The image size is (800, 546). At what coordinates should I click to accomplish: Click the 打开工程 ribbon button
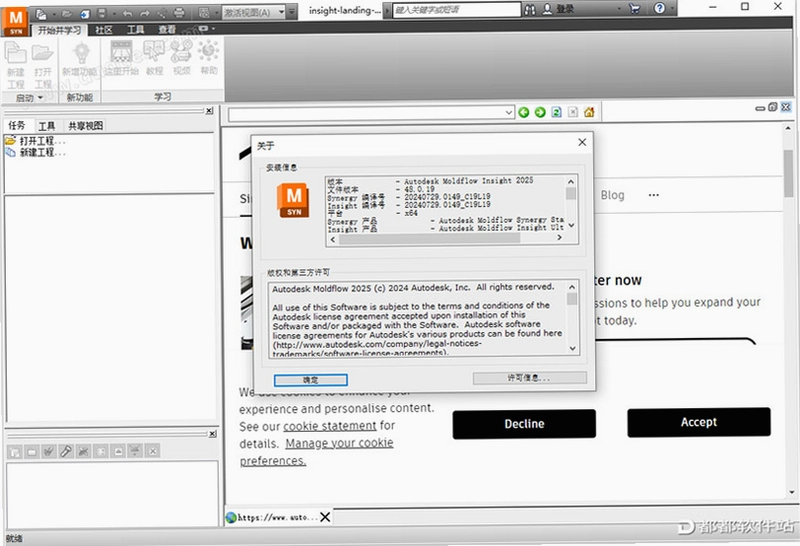coord(43,65)
